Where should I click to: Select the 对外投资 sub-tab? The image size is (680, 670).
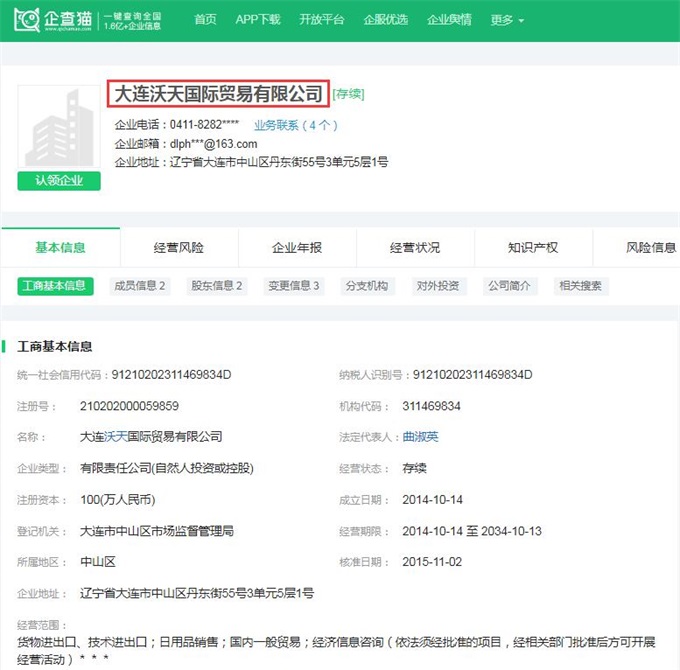[x=438, y=286]
